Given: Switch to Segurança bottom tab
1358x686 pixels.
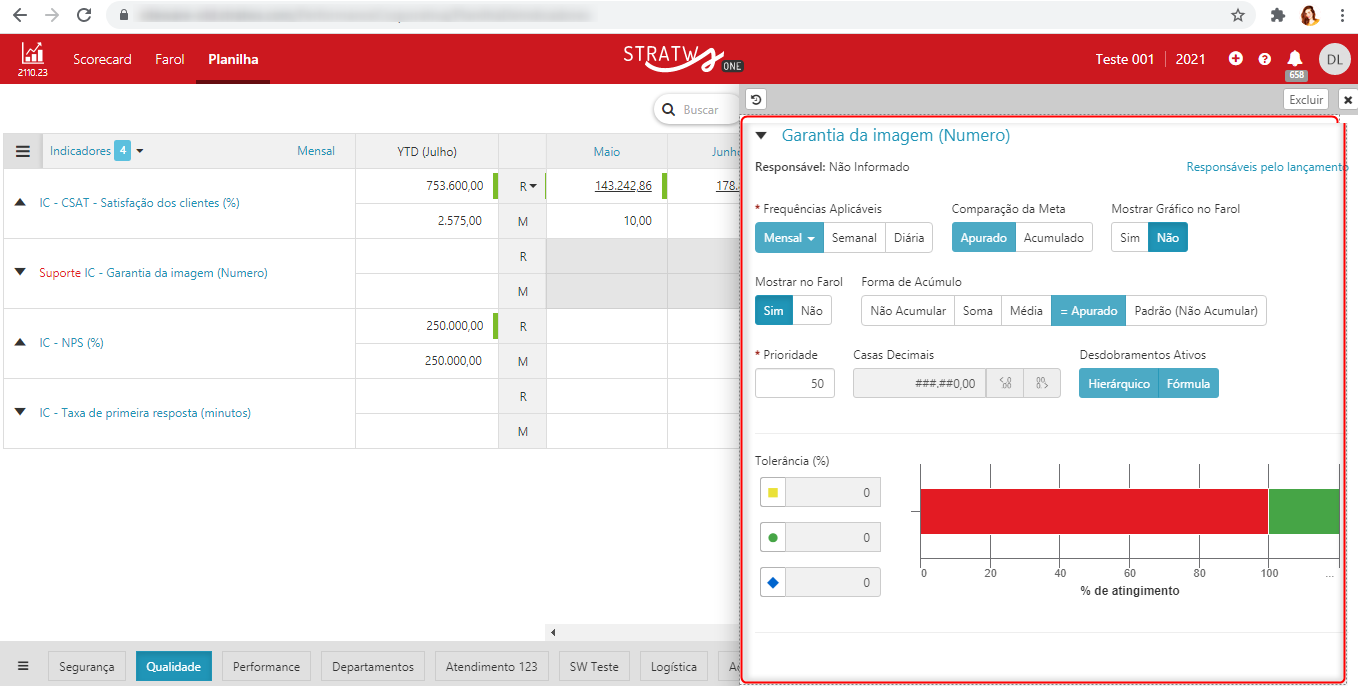Looking at the screenshot, I should [87, 666].
